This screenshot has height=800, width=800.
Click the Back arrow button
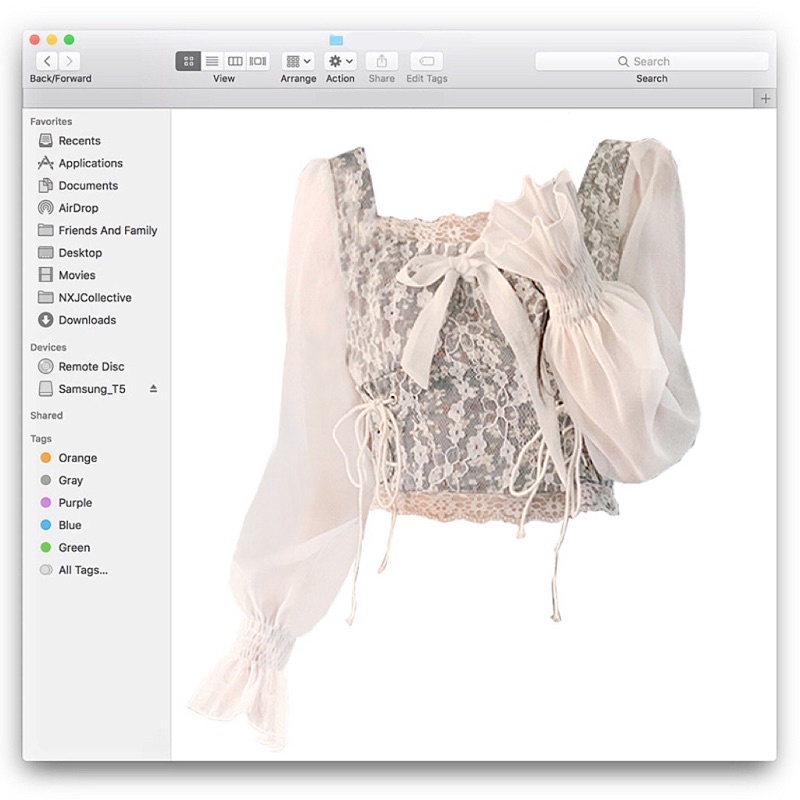[47, 61]
